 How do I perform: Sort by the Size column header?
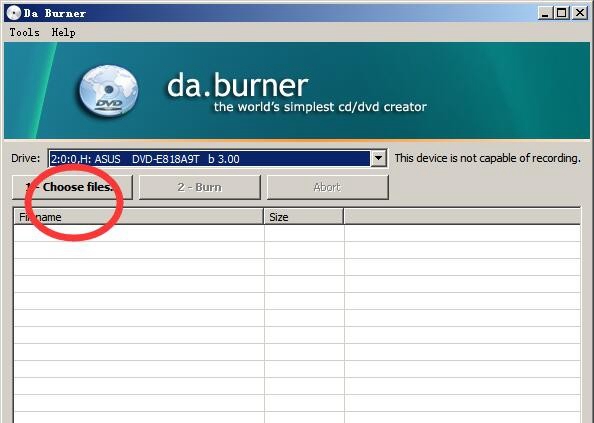coord(304,217)
